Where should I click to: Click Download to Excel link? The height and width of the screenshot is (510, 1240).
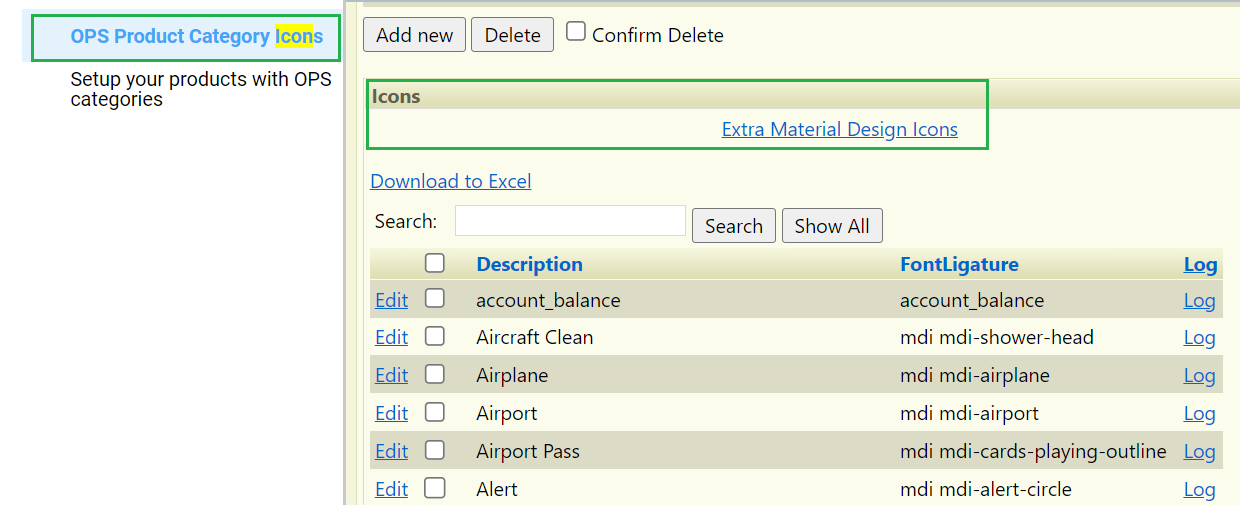point(451,181)
